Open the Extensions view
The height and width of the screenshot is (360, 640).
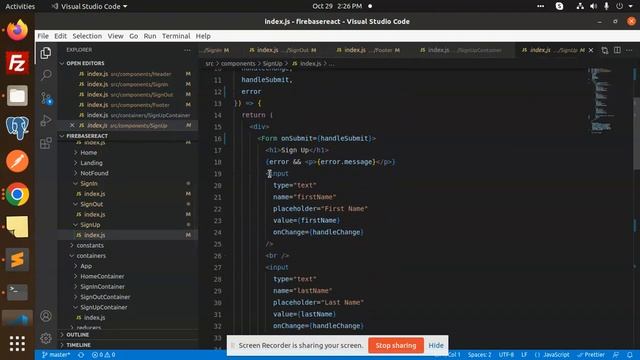[x=46, y=143]
